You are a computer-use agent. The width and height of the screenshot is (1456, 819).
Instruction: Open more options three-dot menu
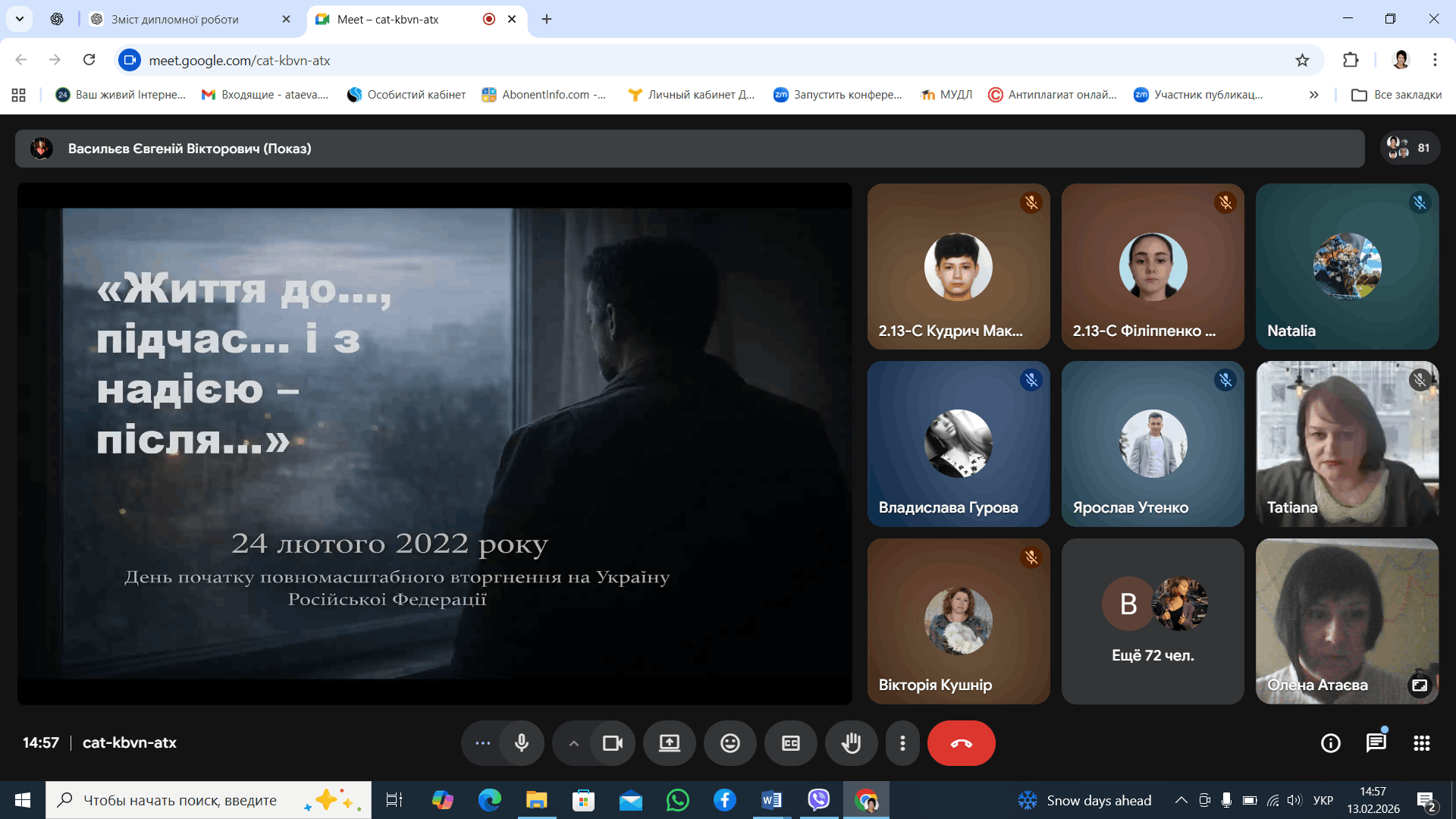902,743
